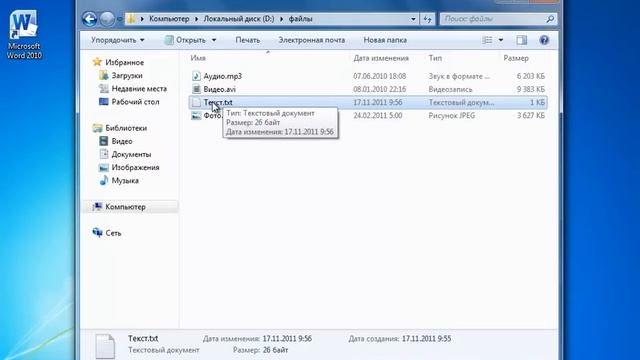Sort by the Имя column header
The image size is (640, 360).
pyautogui.click(x=198, y=58)
